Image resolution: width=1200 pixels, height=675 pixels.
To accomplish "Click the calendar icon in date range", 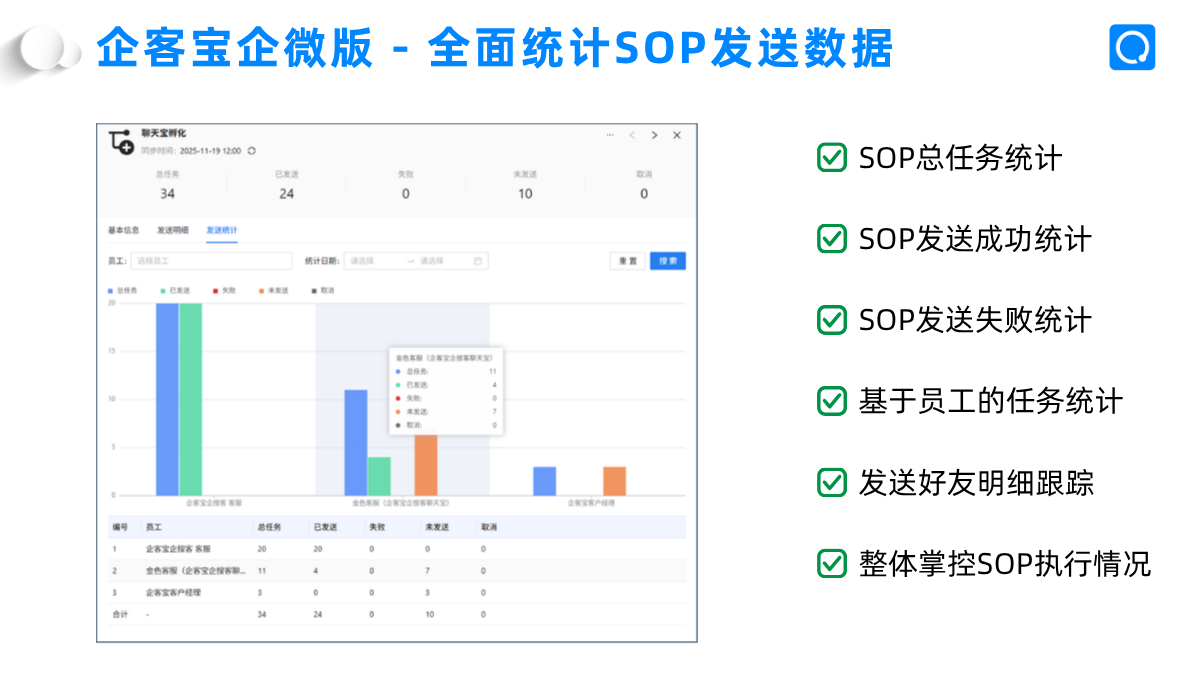I will (478, 261).
